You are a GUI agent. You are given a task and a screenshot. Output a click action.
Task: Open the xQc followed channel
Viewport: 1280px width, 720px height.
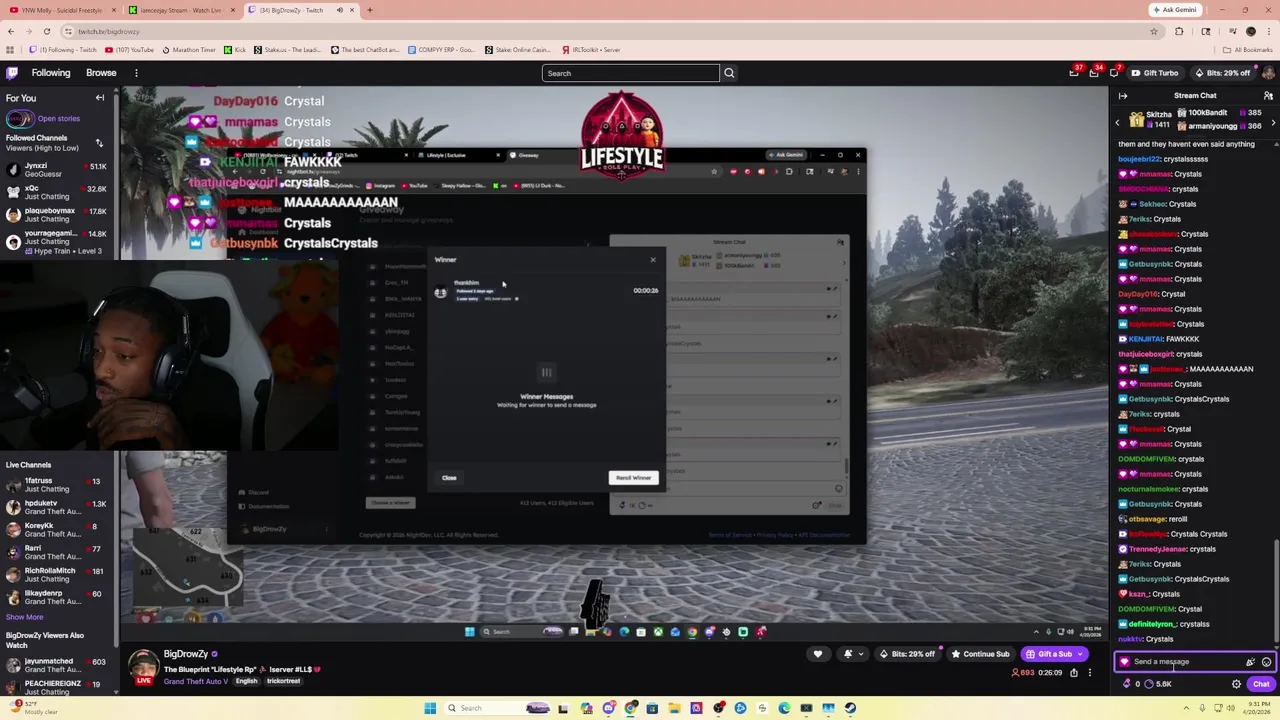tap(56, 192)
